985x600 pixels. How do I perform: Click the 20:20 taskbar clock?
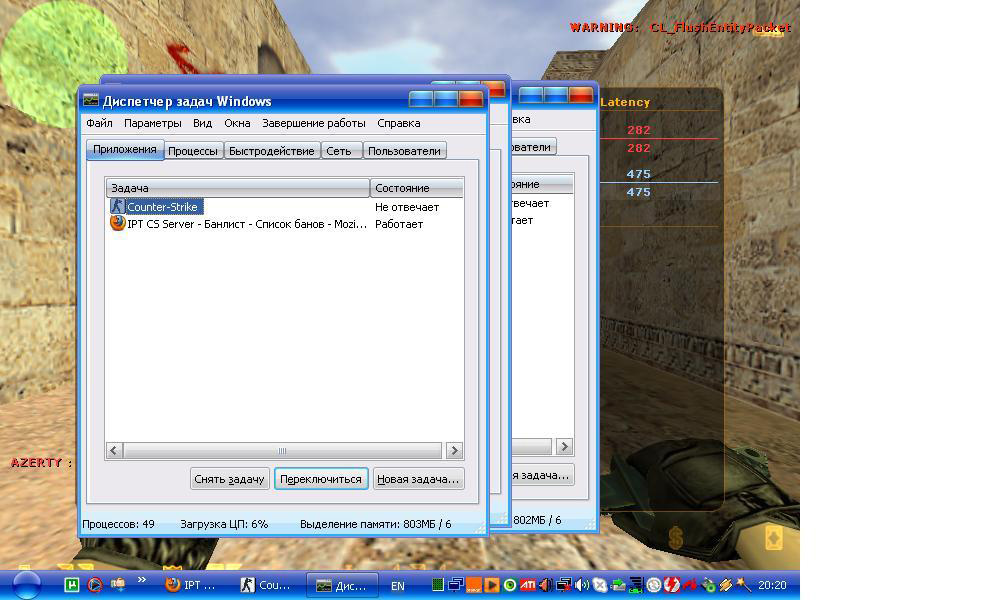coord(772,585)
